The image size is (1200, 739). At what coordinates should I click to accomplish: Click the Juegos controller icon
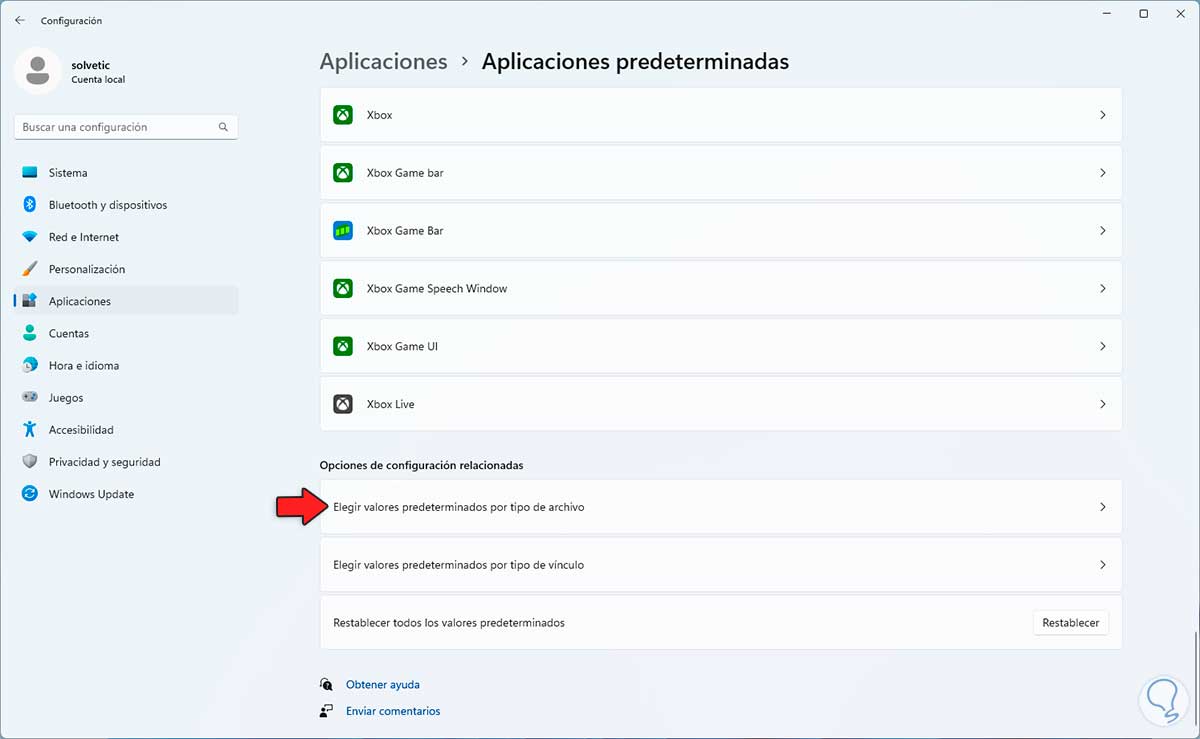tap(30, 397)
